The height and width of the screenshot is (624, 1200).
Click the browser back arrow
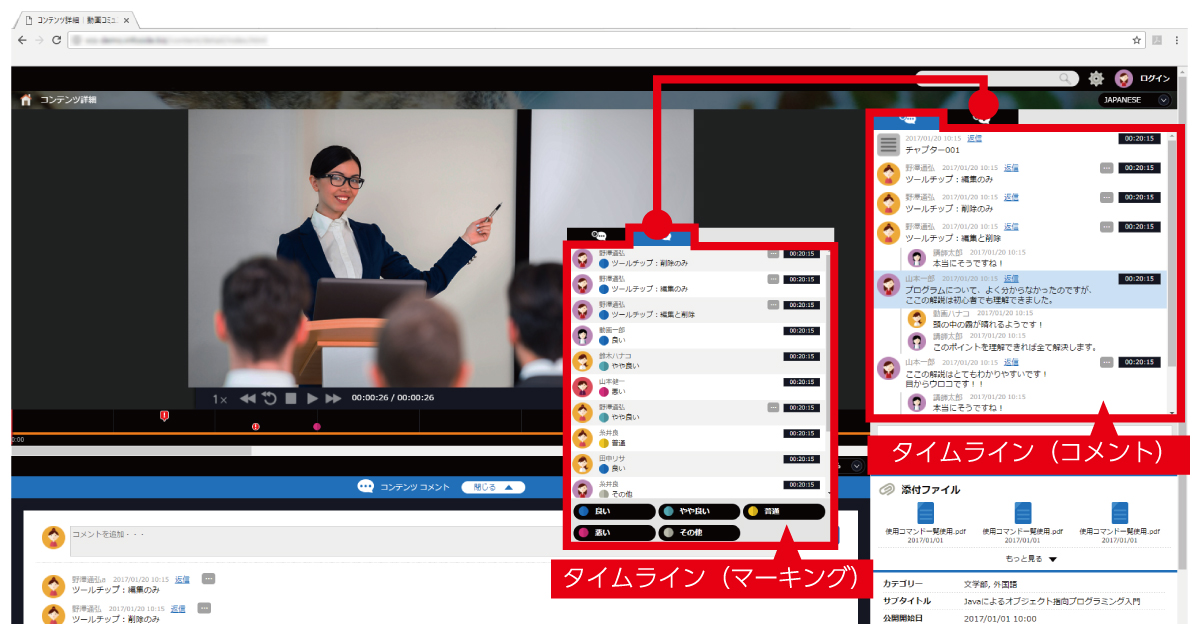[x=22, y=40]
